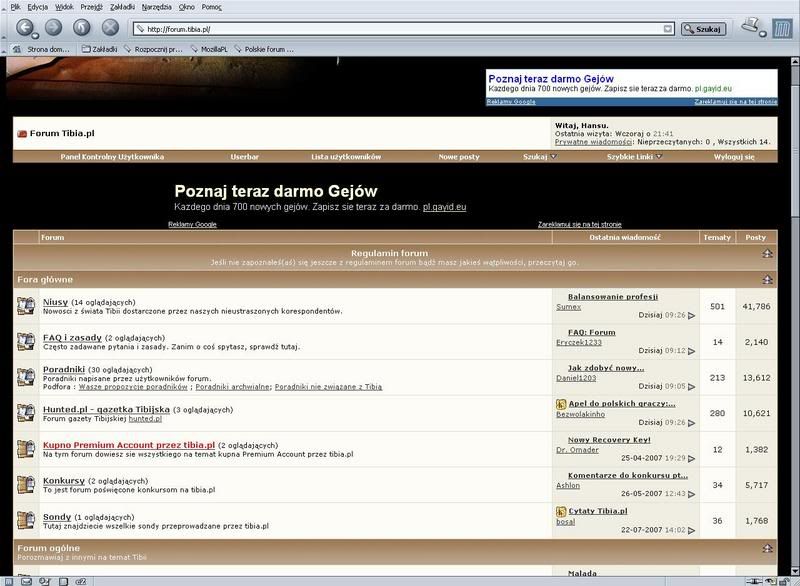Click the vertical scrollbar down arrow

tap(795, 571)
